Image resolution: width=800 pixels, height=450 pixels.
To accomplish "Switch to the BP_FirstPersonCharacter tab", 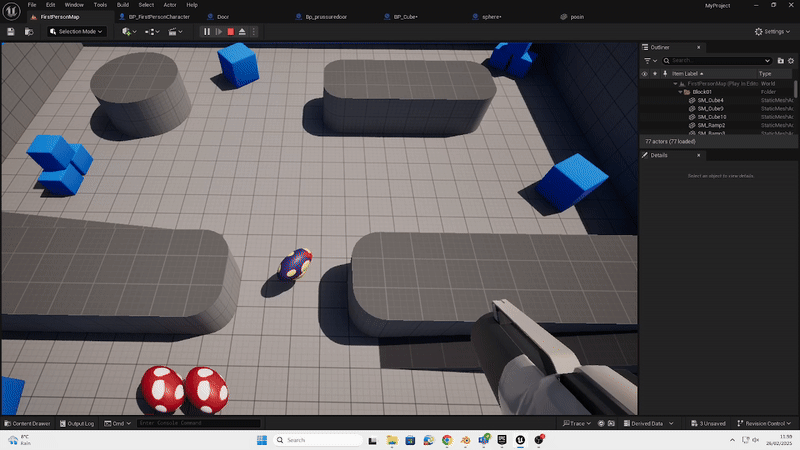I will click(x=159, y=17).
